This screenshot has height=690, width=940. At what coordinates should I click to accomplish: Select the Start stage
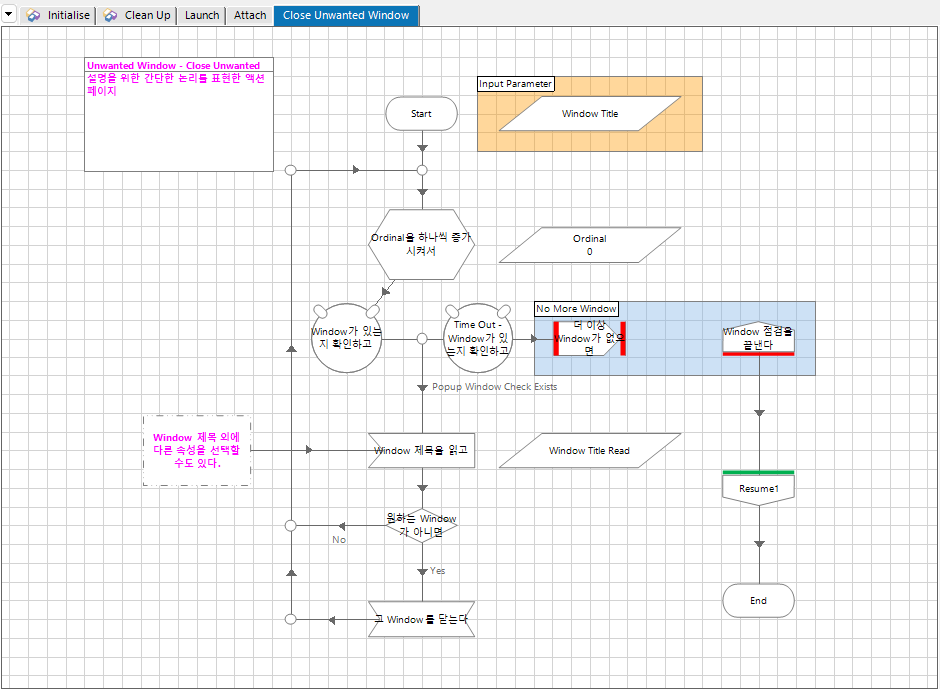coord(421,114)
